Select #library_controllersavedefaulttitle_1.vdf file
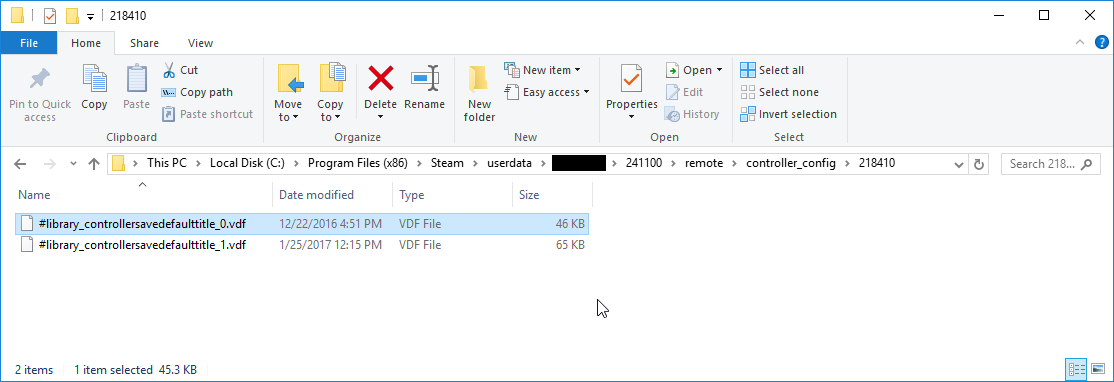Screen dimensions: 1114x382 point(301,245)
